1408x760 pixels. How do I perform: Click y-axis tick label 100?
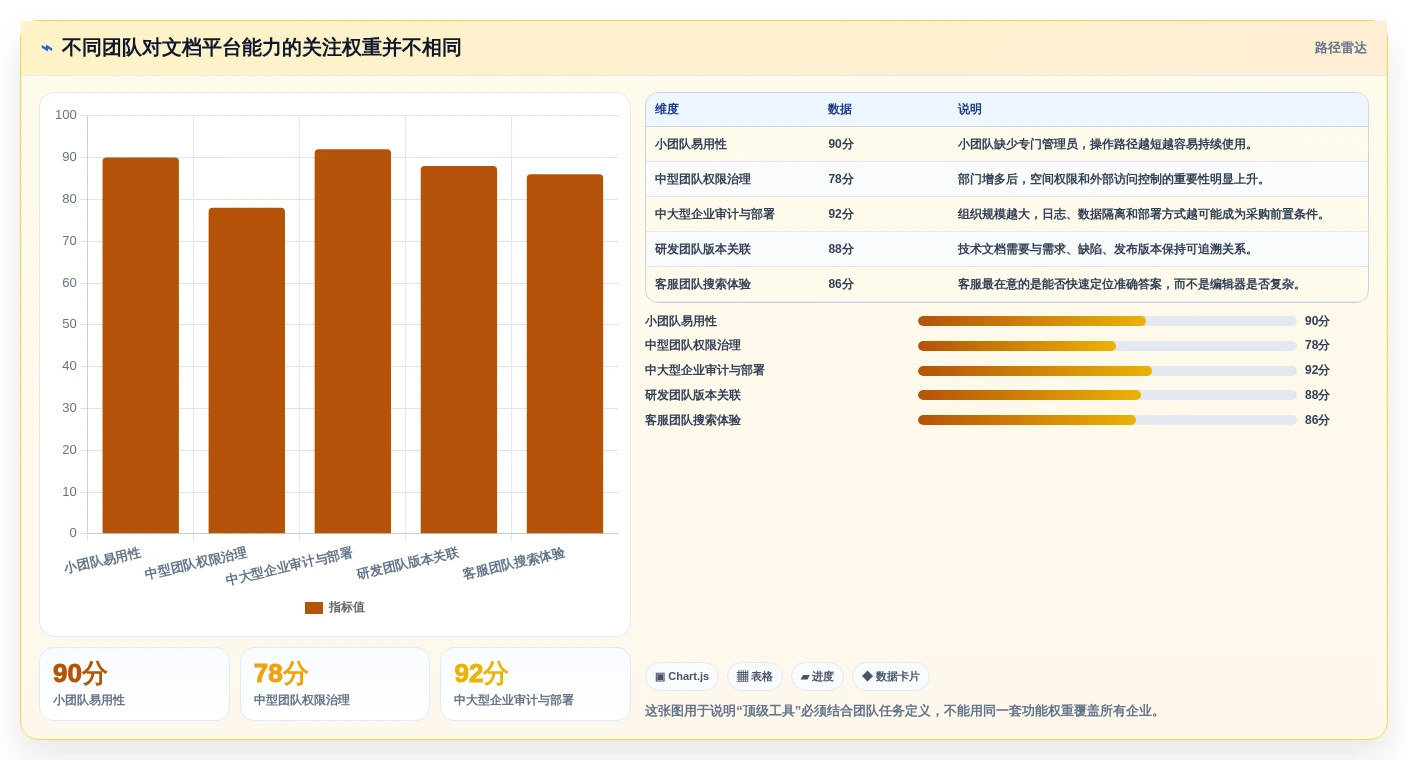(66, 115)
